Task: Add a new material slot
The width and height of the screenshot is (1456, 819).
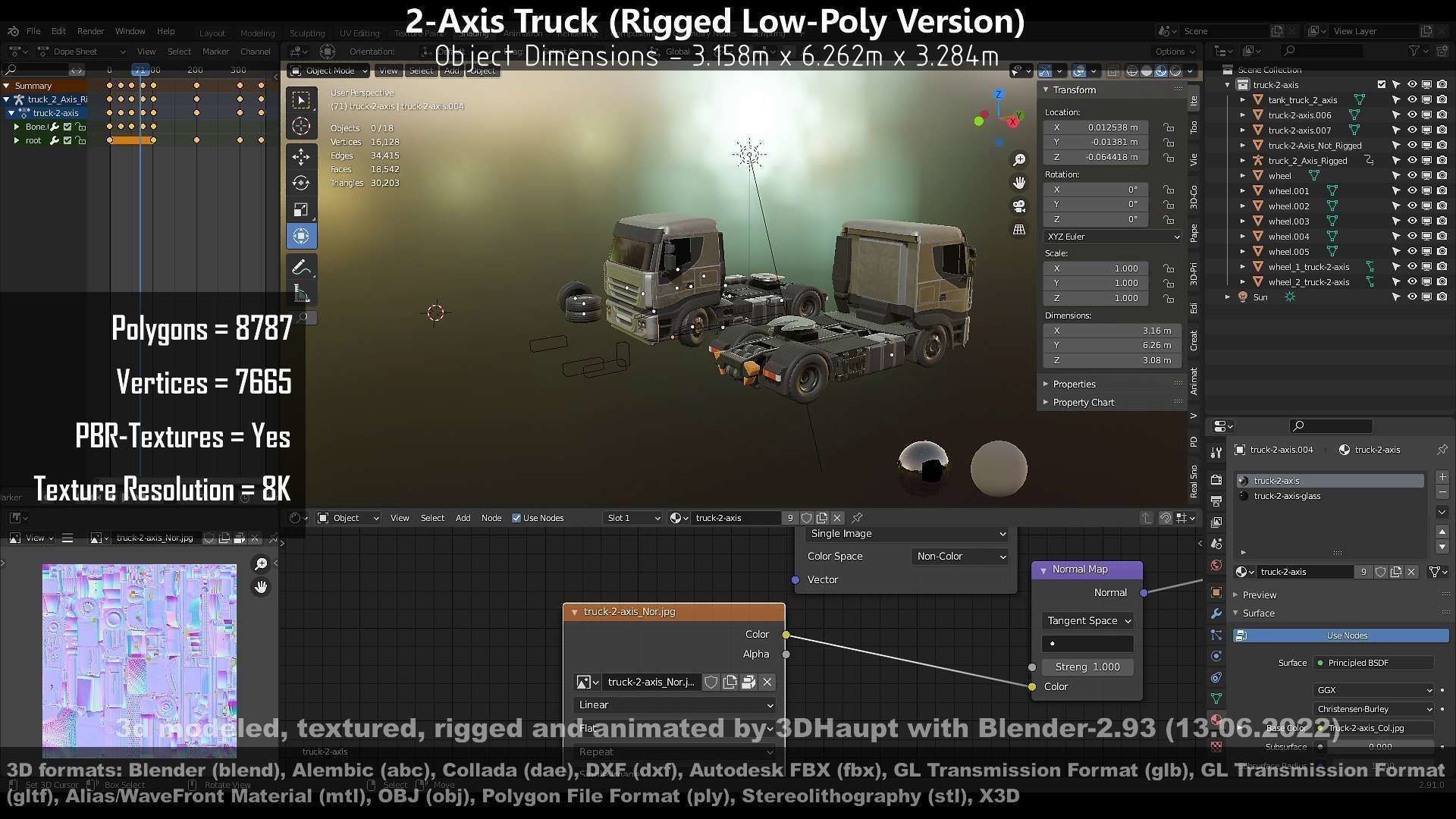Action: (x=1442, y=478)
